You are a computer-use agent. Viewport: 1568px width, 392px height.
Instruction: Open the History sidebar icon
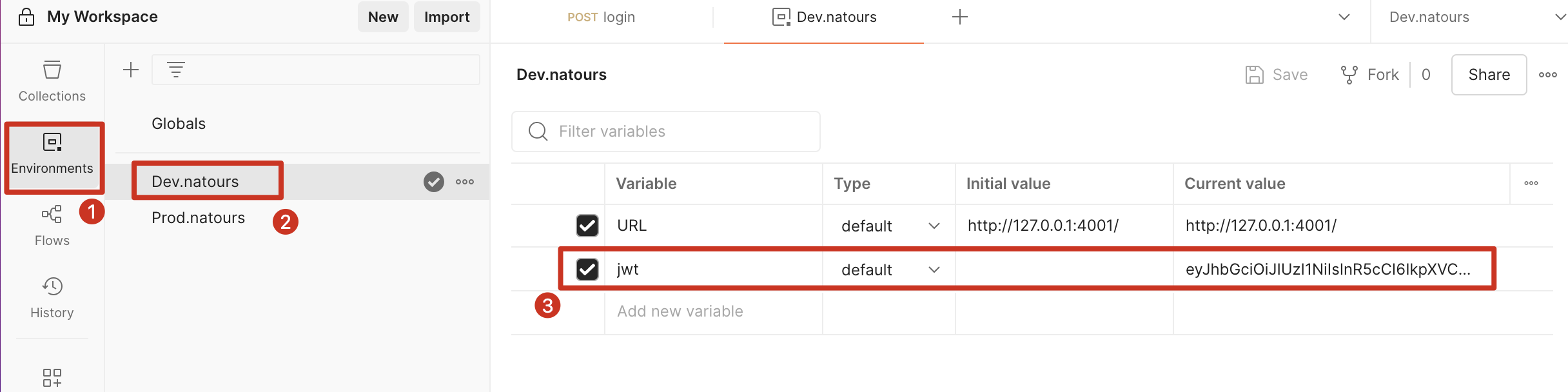[52, 298]
